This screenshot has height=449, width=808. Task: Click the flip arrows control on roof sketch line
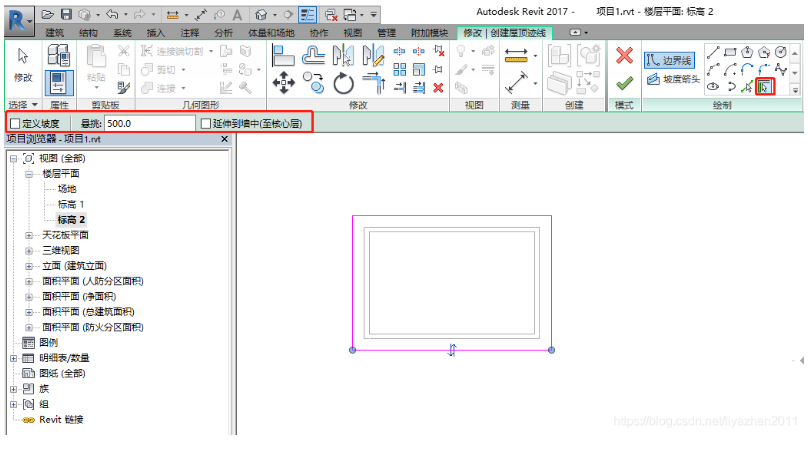(x=452, y=350)
